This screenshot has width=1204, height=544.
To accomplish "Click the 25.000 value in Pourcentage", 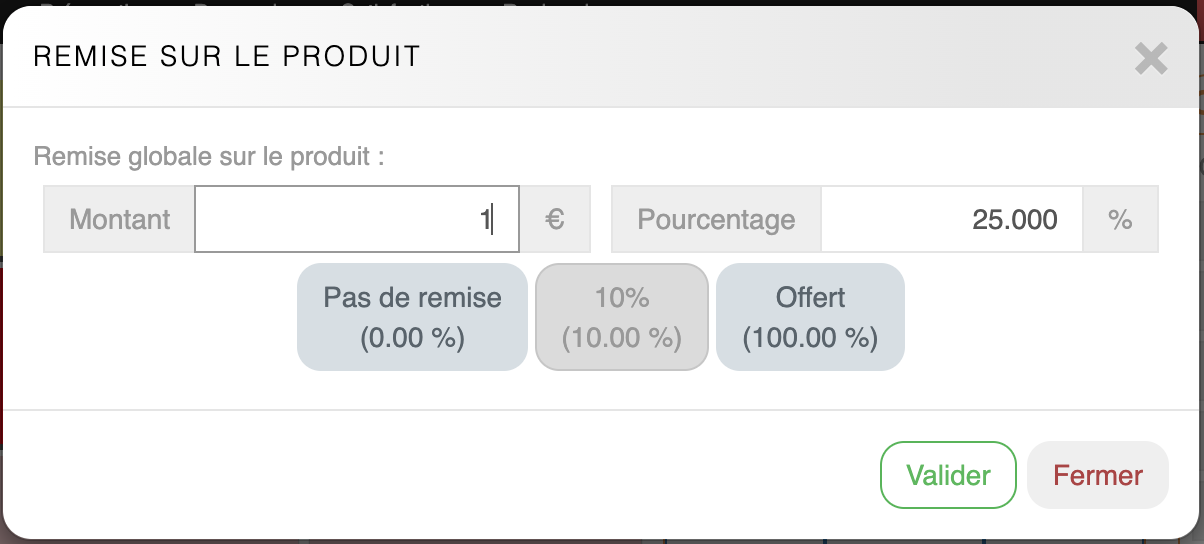I will click(1014, 219).
